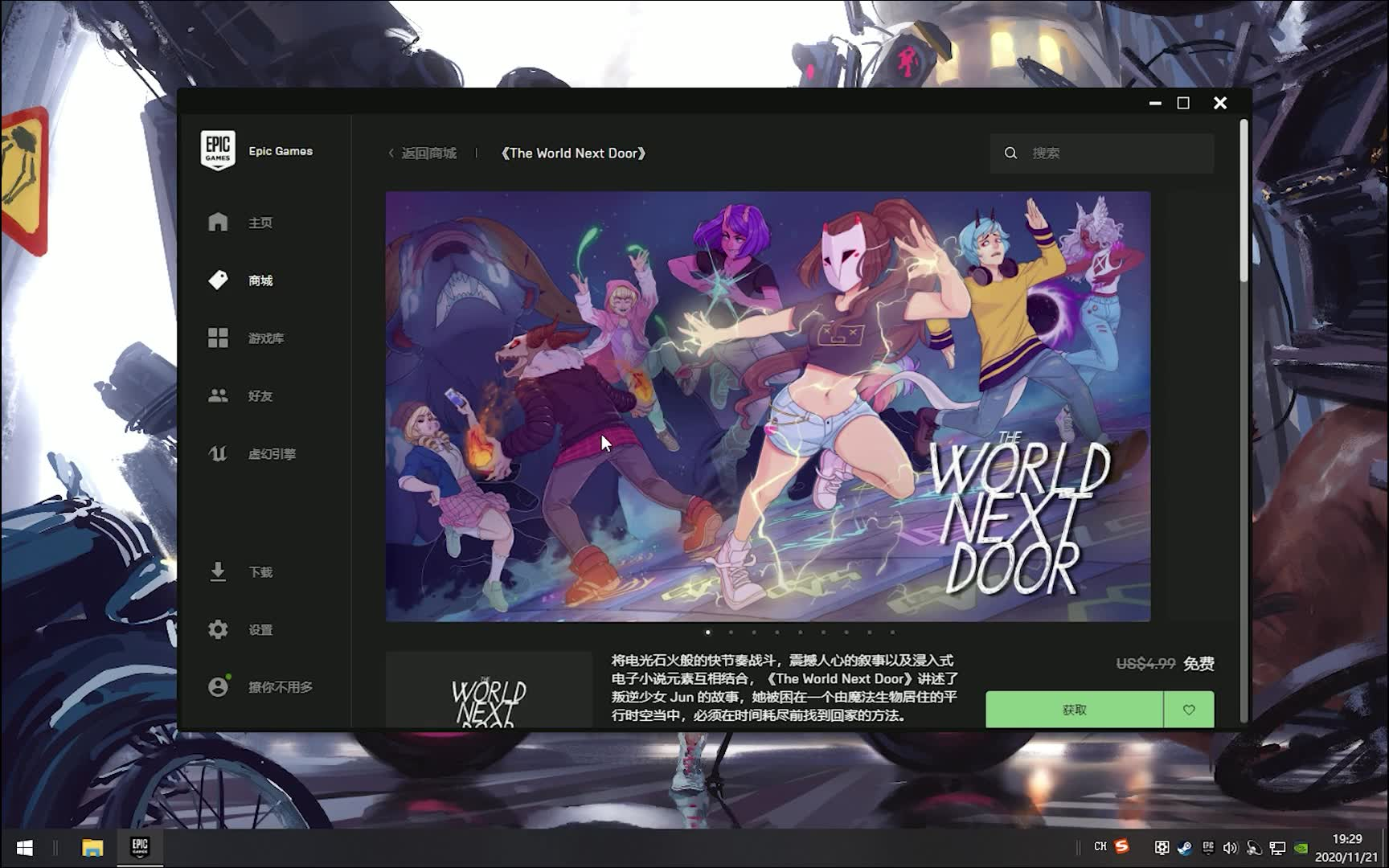Claim the game with the 获取 button
This screenshot has width=1389, height=868.
1074,709
